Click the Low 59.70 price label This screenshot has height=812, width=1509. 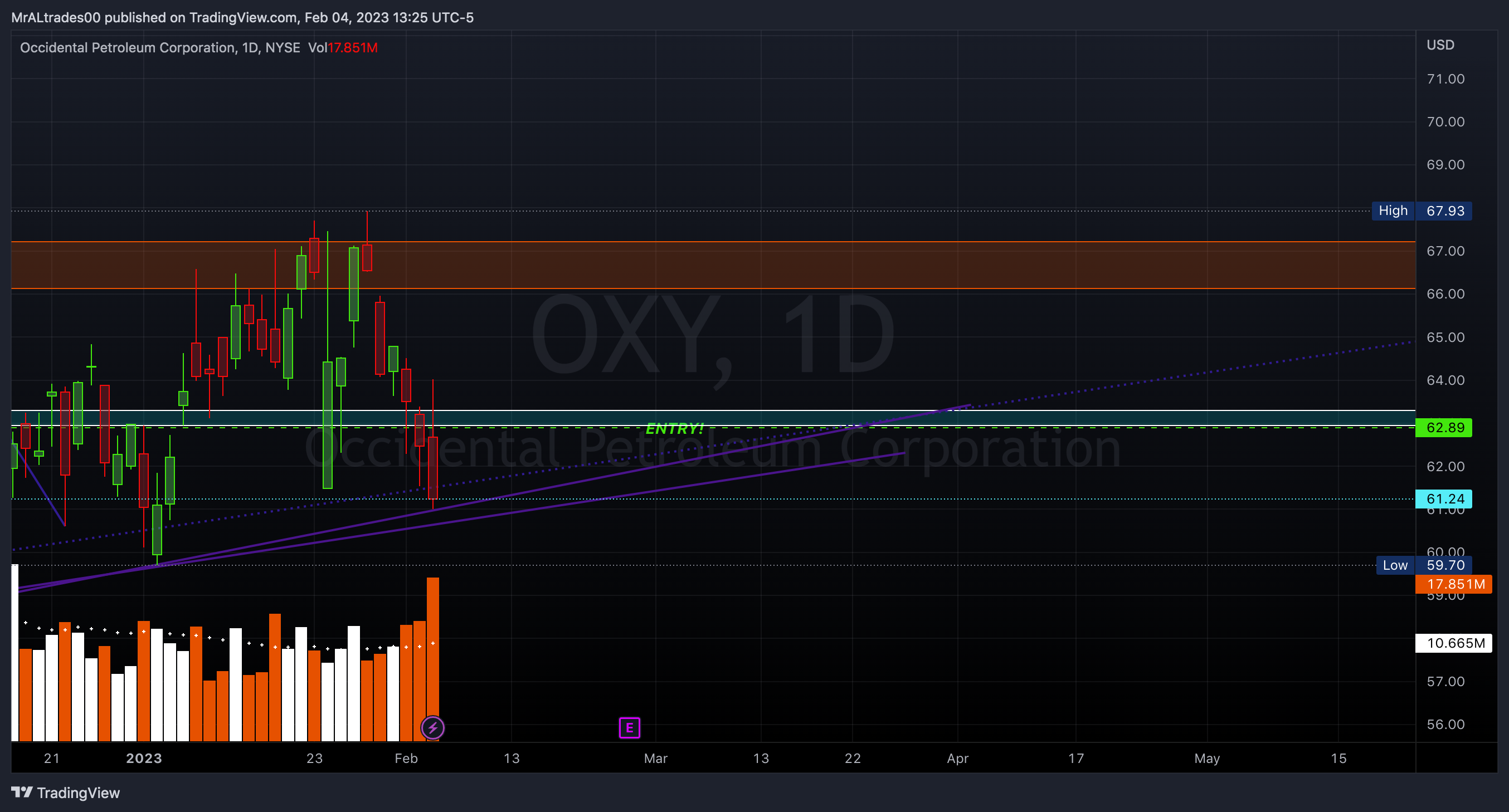pyautogui.click(x=1424, y=565)
